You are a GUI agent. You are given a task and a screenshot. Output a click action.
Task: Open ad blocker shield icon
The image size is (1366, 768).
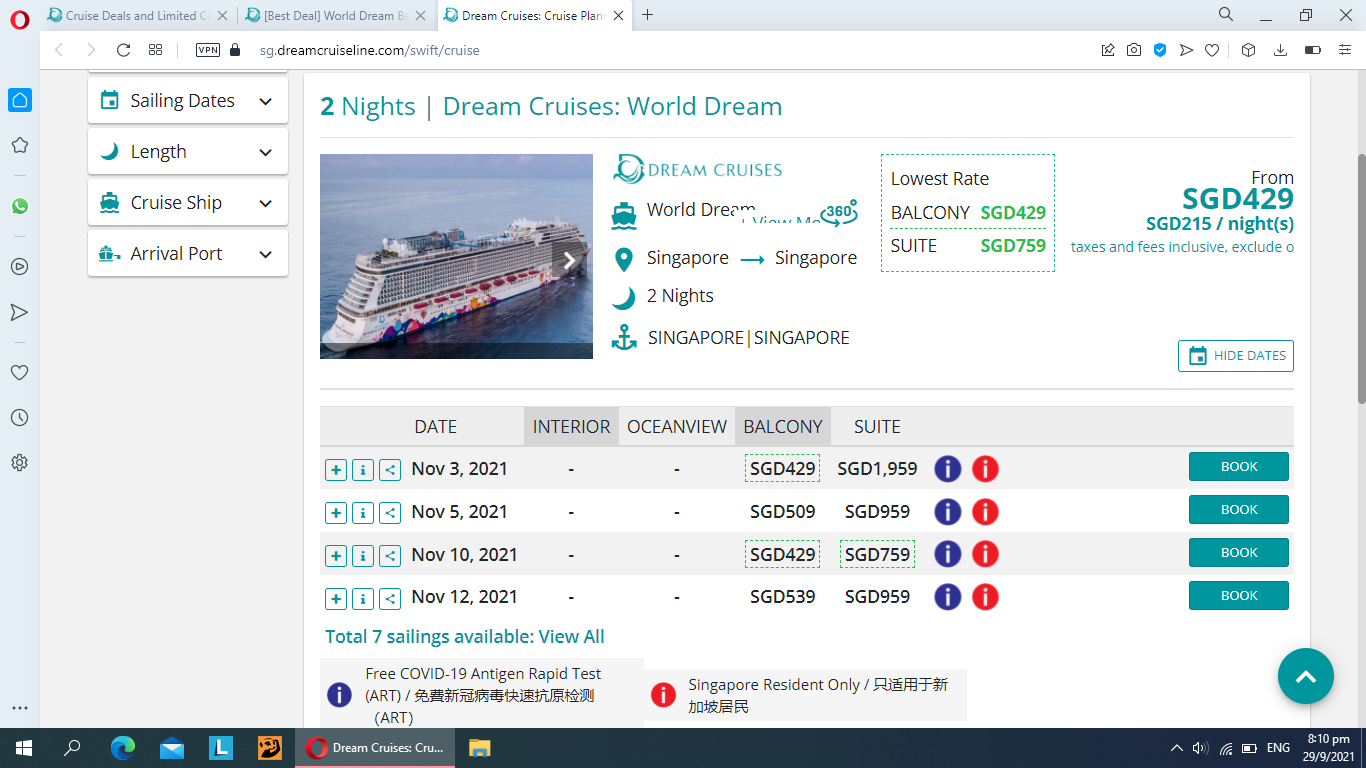[1160, 50]
